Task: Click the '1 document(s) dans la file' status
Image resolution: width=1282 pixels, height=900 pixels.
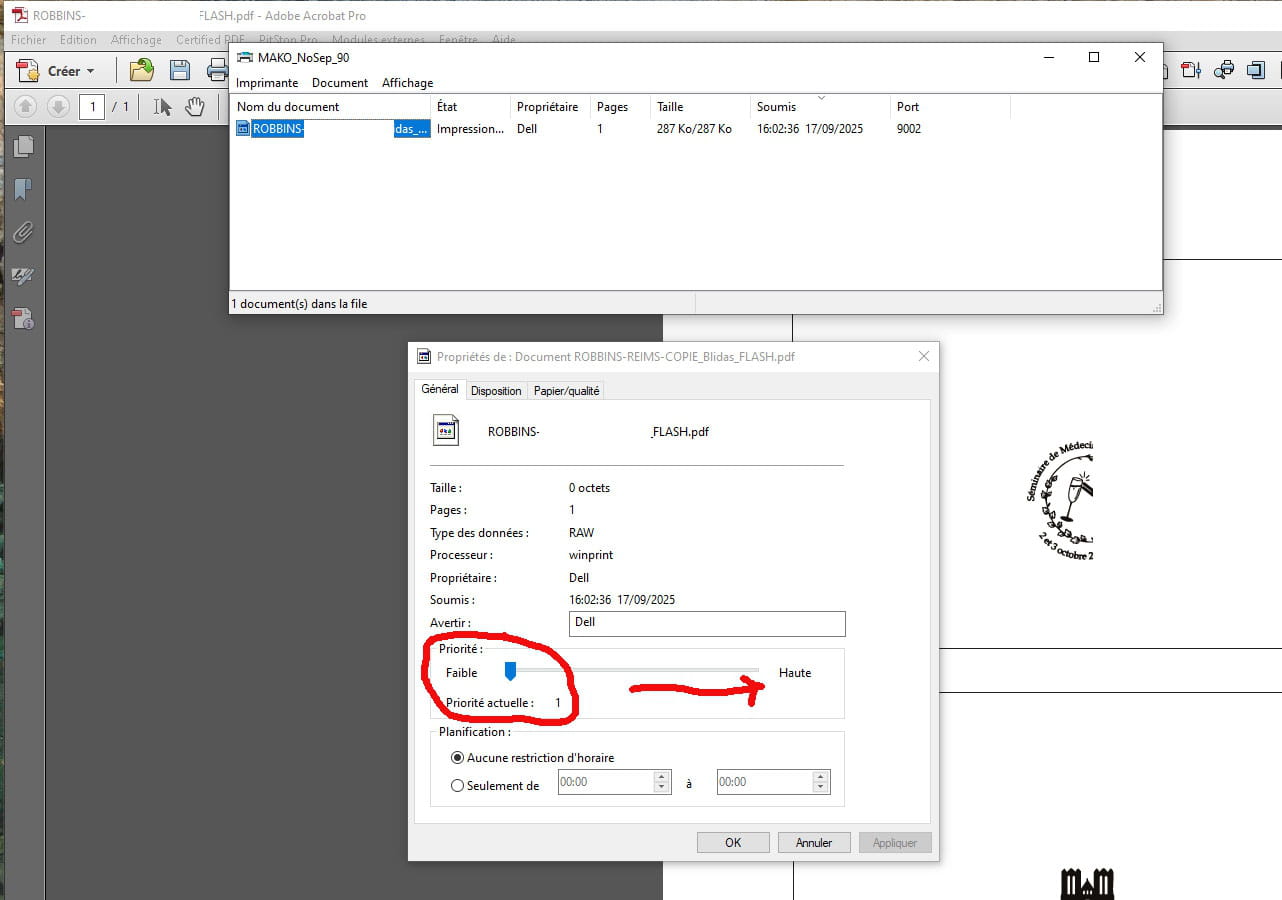Action: 299,304
